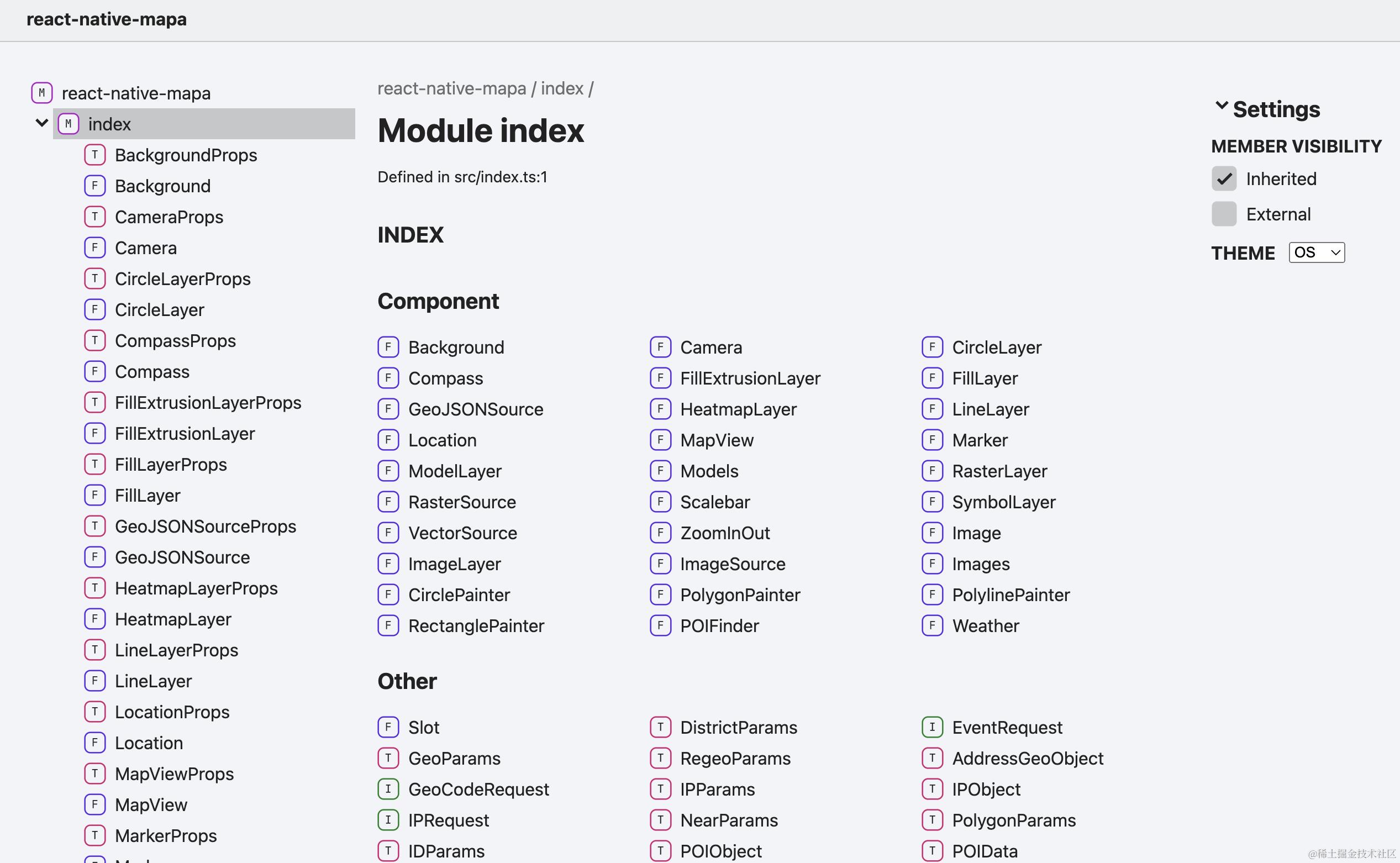1400x863 pixels.
Task: Click the I interface icon beside GeoCodeRequest
Action: point(388,789)
